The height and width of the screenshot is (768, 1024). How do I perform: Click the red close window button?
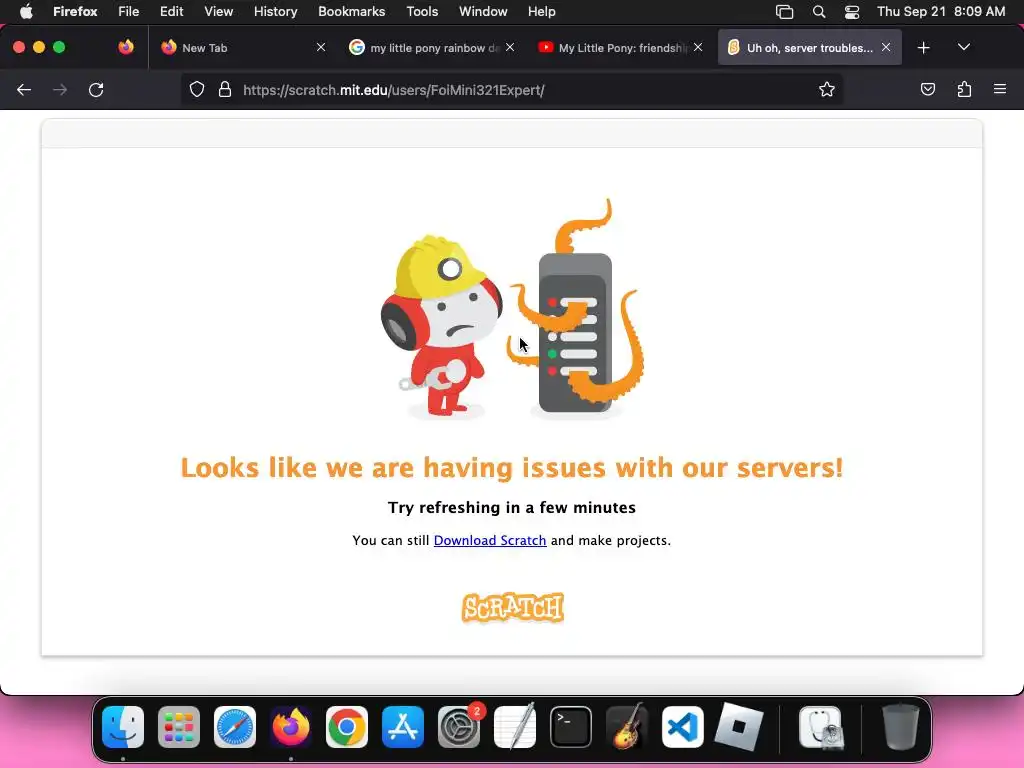[19, 47]
